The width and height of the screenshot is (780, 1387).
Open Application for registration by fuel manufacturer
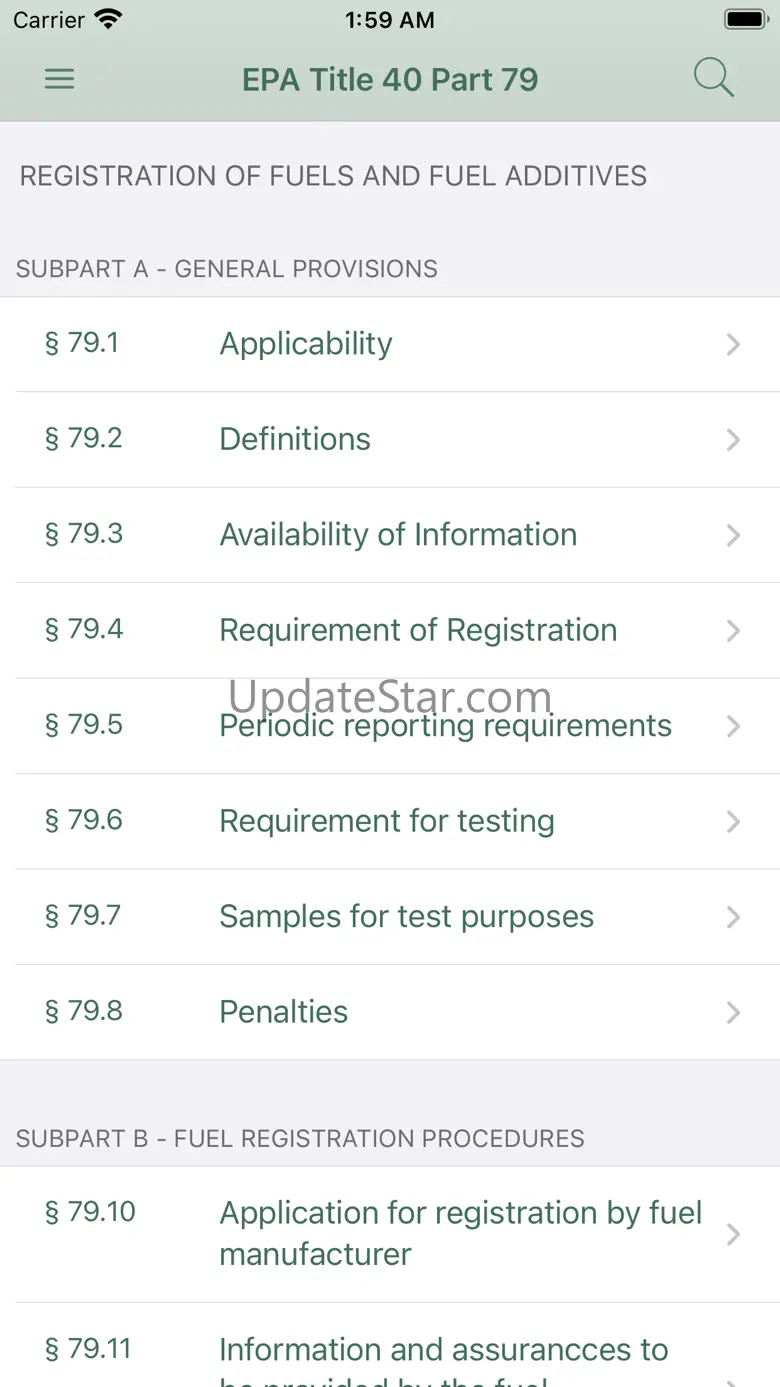(460, 1233)
